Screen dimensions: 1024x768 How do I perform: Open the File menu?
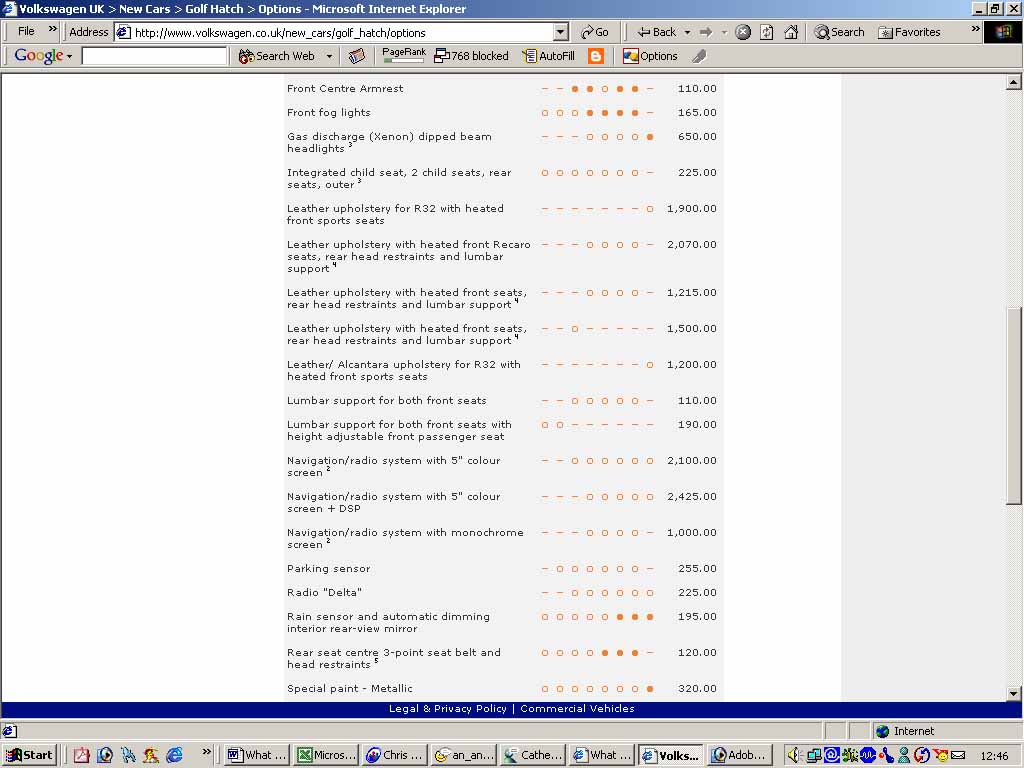[26, 31]
